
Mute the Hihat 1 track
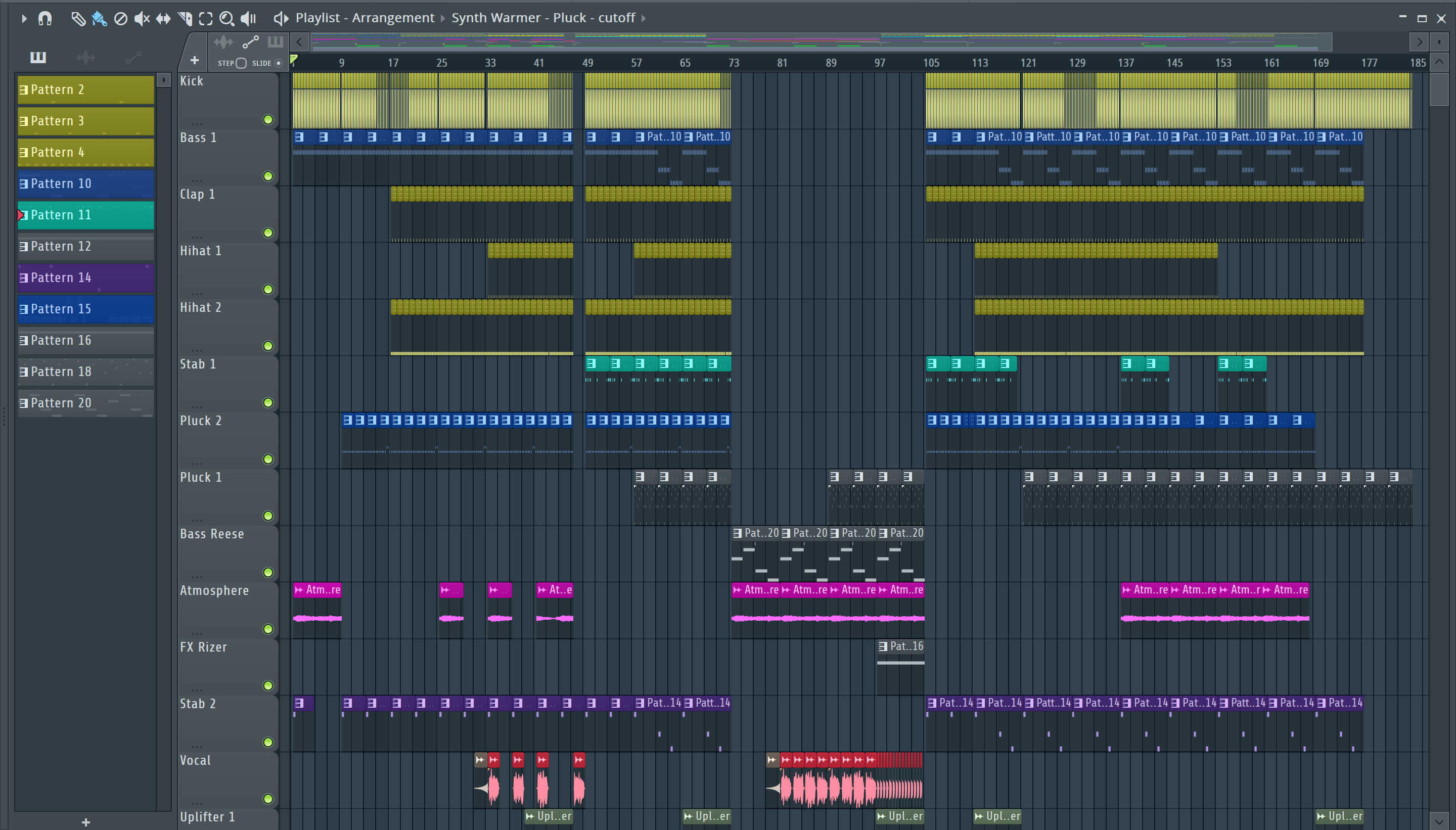coord(268,290)
